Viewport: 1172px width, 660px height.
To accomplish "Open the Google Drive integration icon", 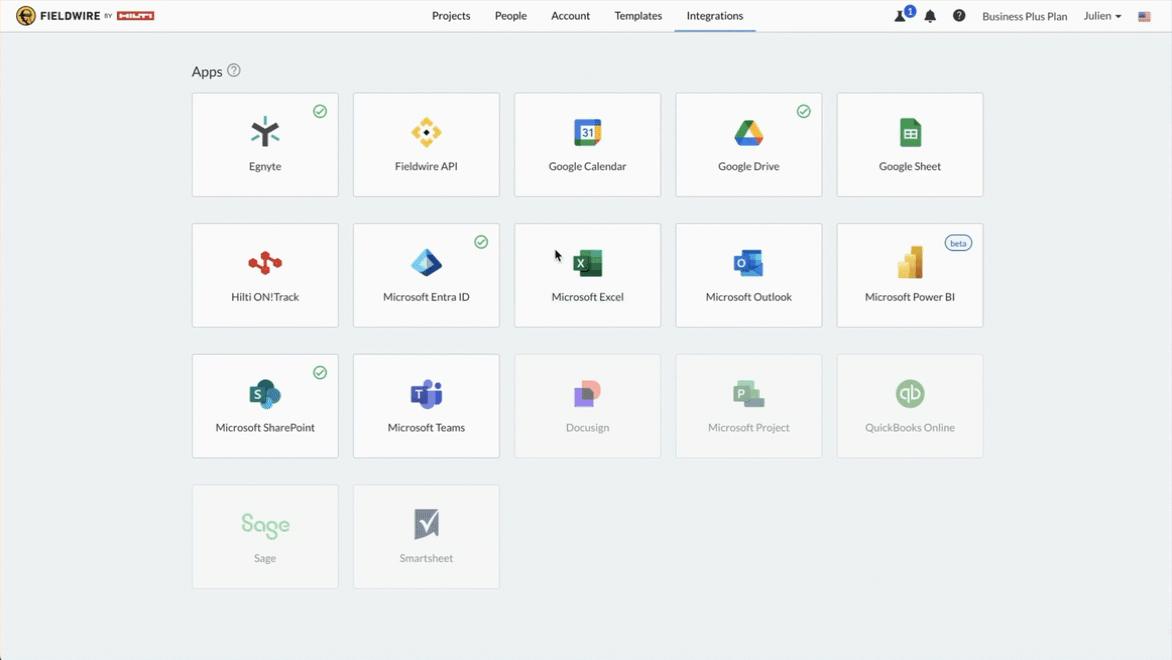I will 748,132.
